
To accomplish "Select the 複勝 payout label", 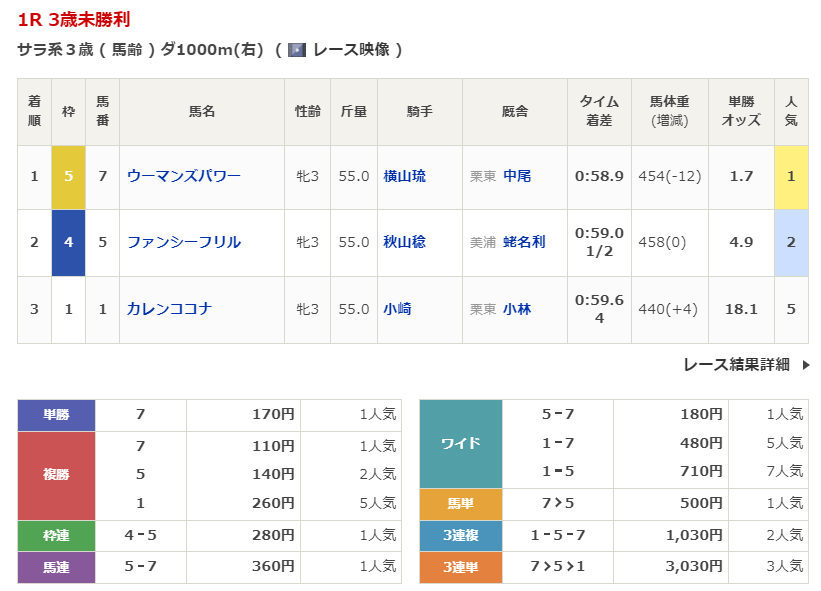I will point(57,475).
